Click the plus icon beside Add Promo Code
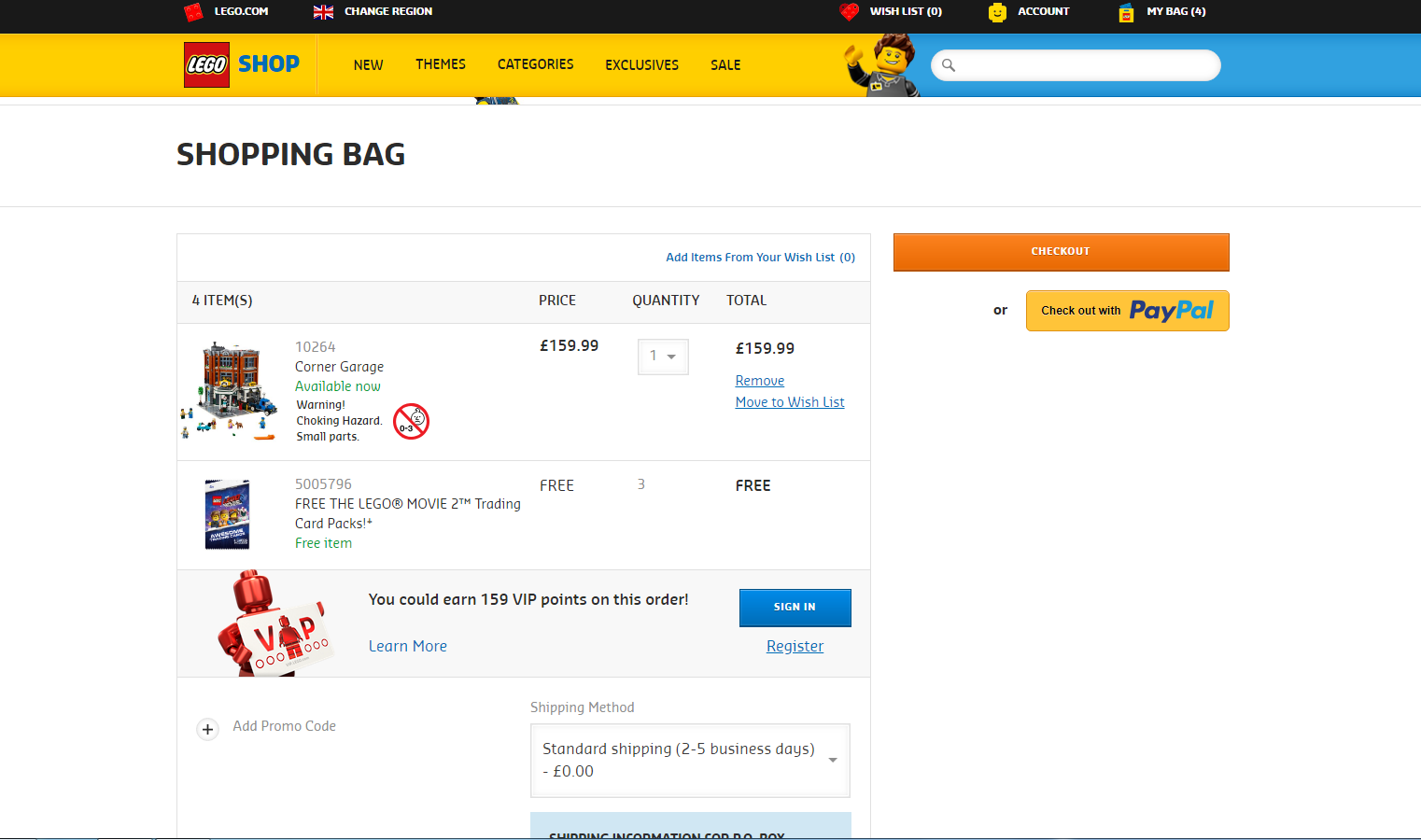The width and height of the screenshot is (1421, 840). [207, 729]
